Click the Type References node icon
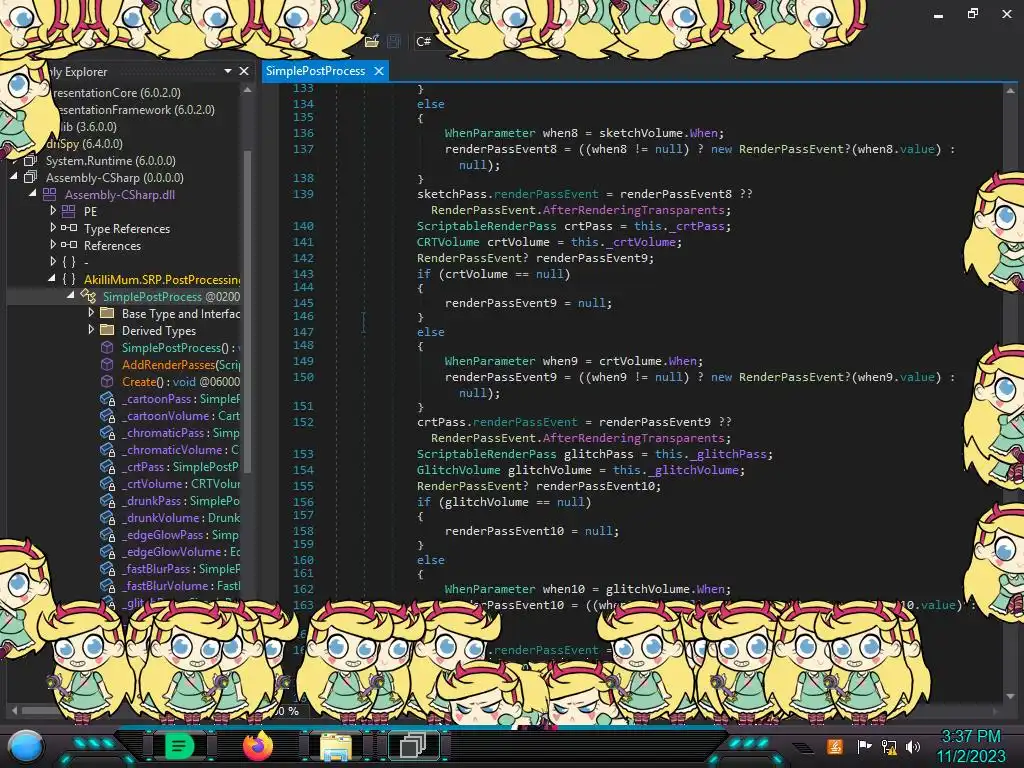 pos(69,228)
